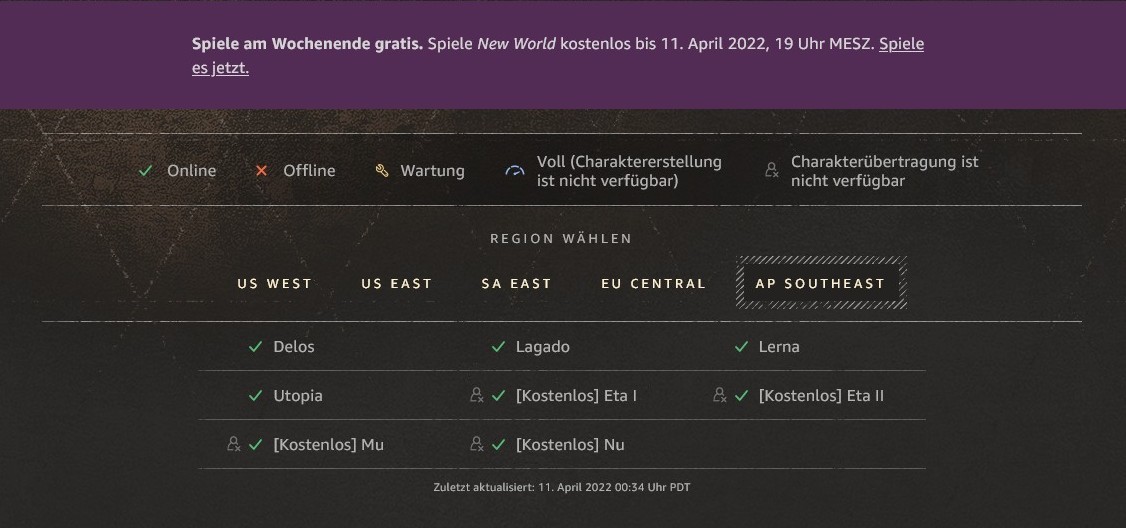The height and width of the screenshot is (528, 1126).
Task: Click the green Online checkmark legend icon
Action: [x=146, y=171]
